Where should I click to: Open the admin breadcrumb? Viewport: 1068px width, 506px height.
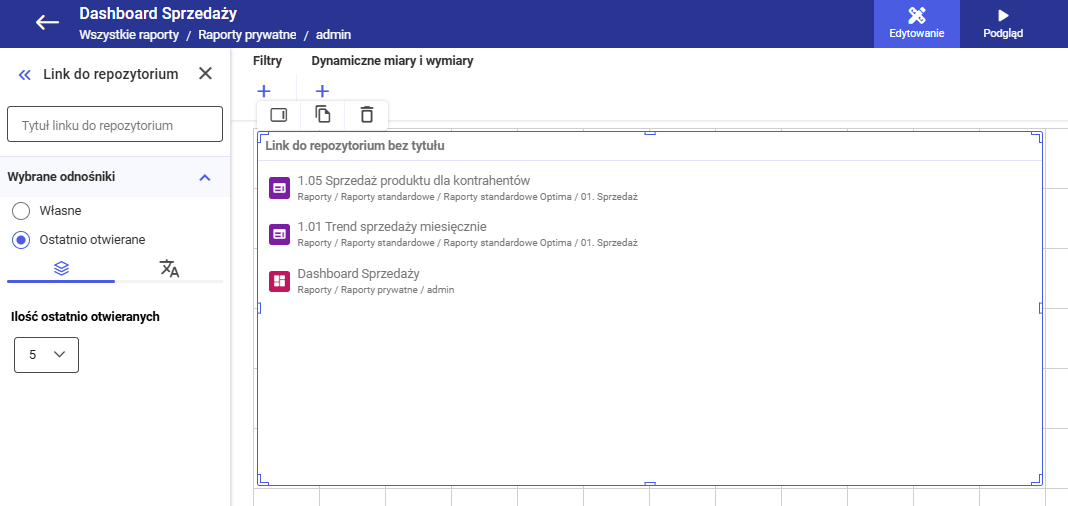click(334, 35)
